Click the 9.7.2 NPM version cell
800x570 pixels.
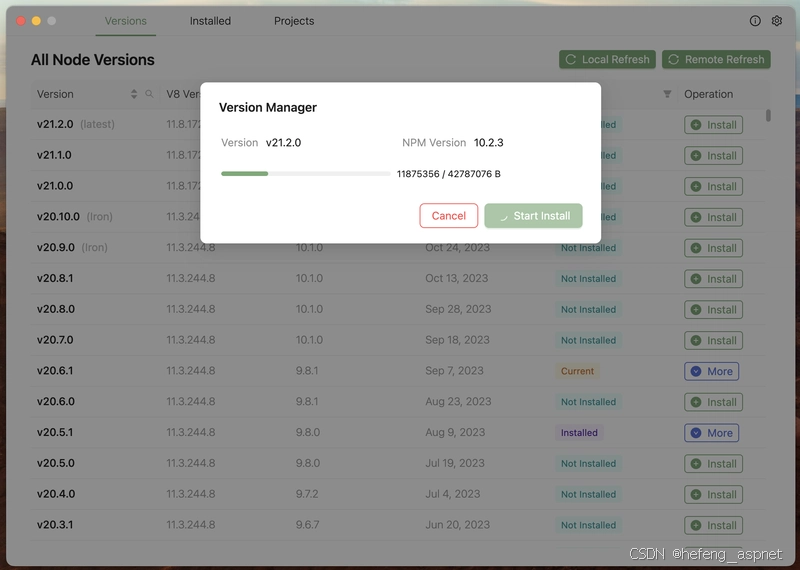click(x=307, y=494)
